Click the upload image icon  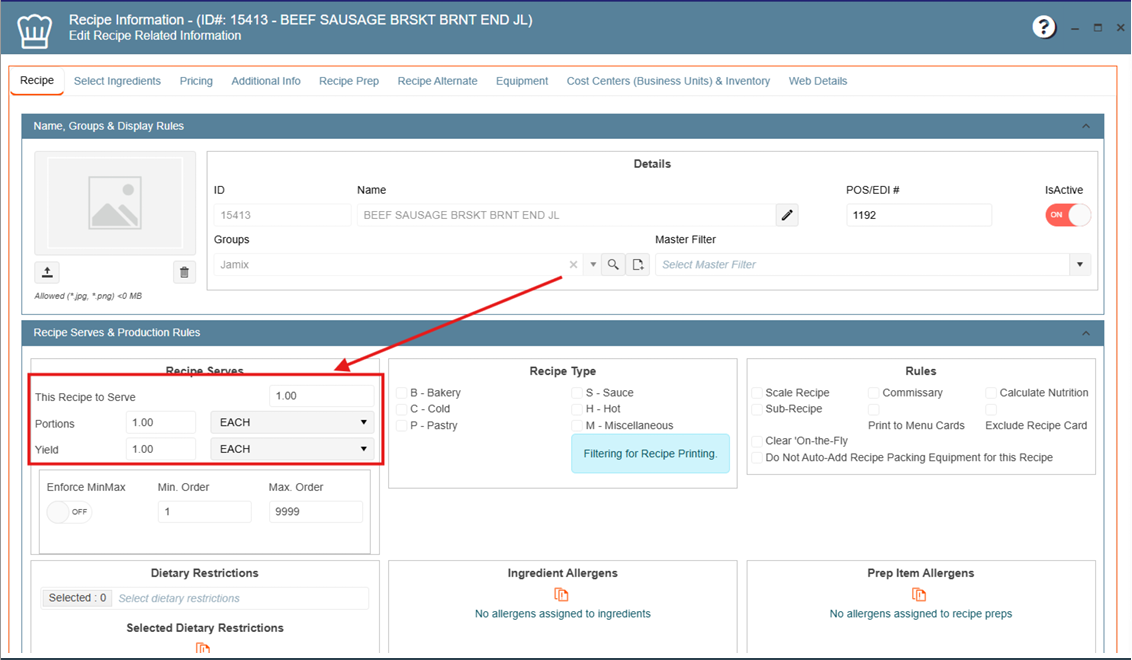pos(47,272)
